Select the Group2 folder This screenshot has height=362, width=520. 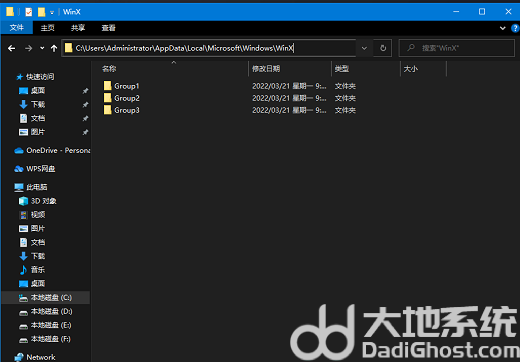click(x=121, y=98)
